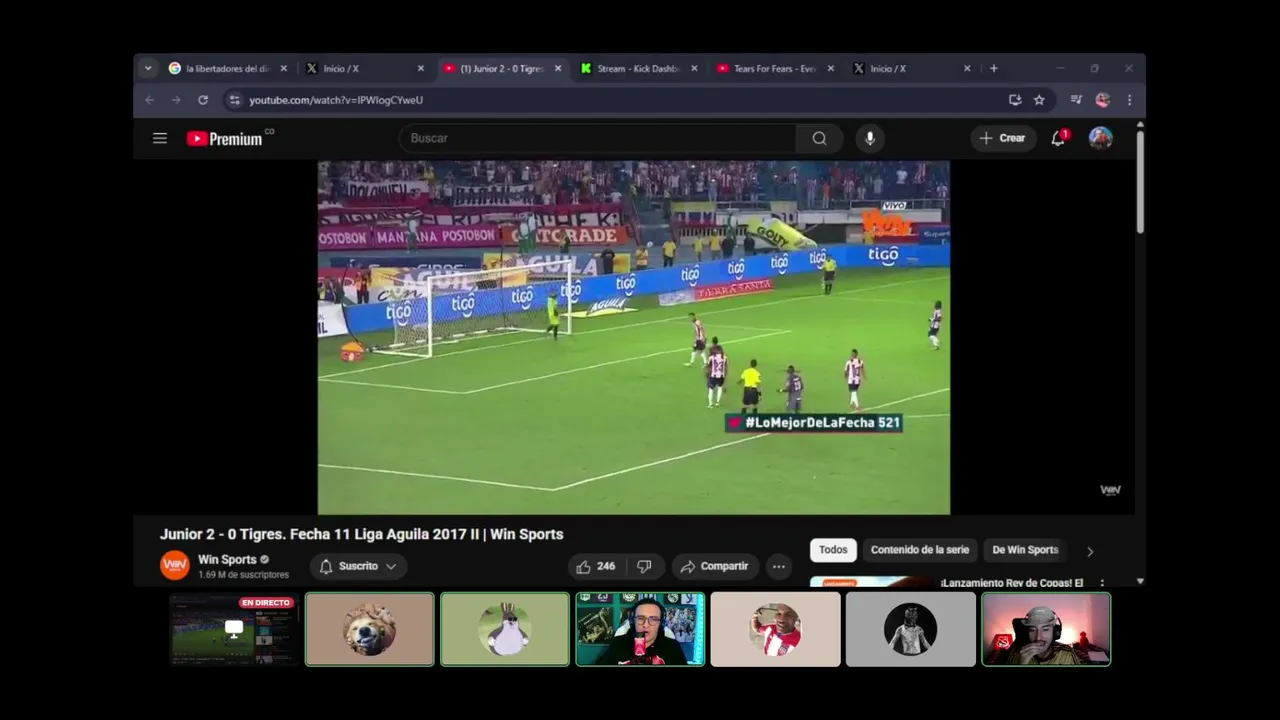
Task: View site information icon in address bar
Action: pos(234,100)
